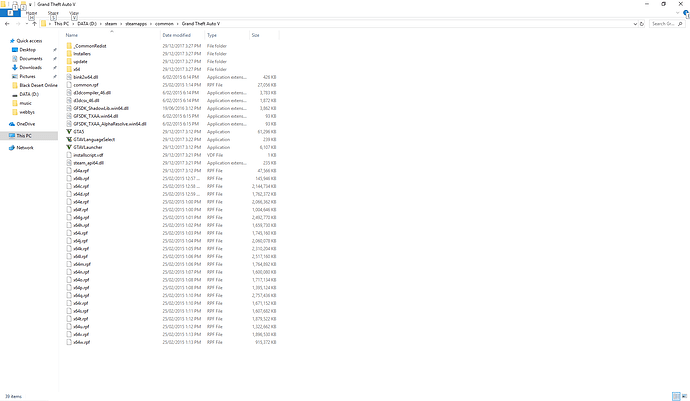Open OneDrive in the sidebar

26,124
